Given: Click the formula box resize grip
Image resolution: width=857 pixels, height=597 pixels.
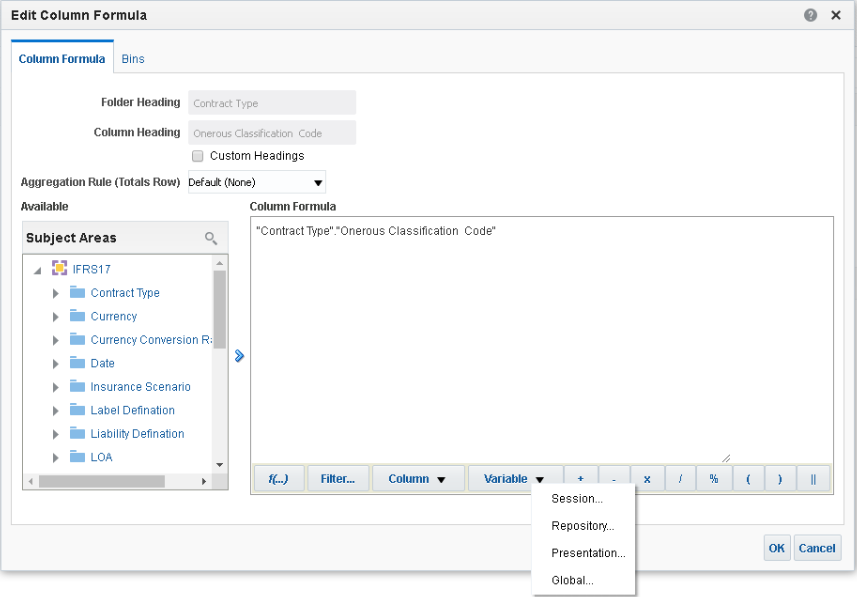Looking at the screenshot, I should coord(726,458).
